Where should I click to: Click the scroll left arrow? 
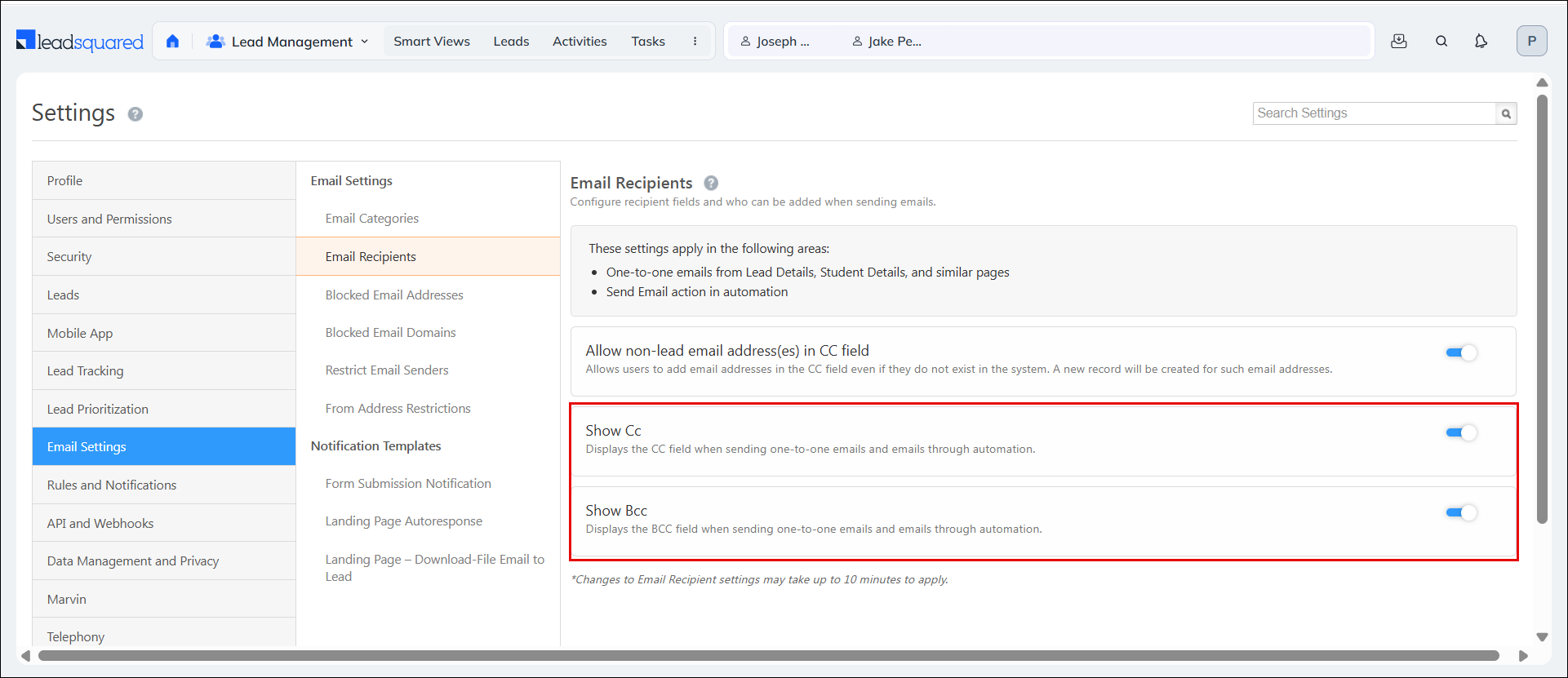point(25,656)
